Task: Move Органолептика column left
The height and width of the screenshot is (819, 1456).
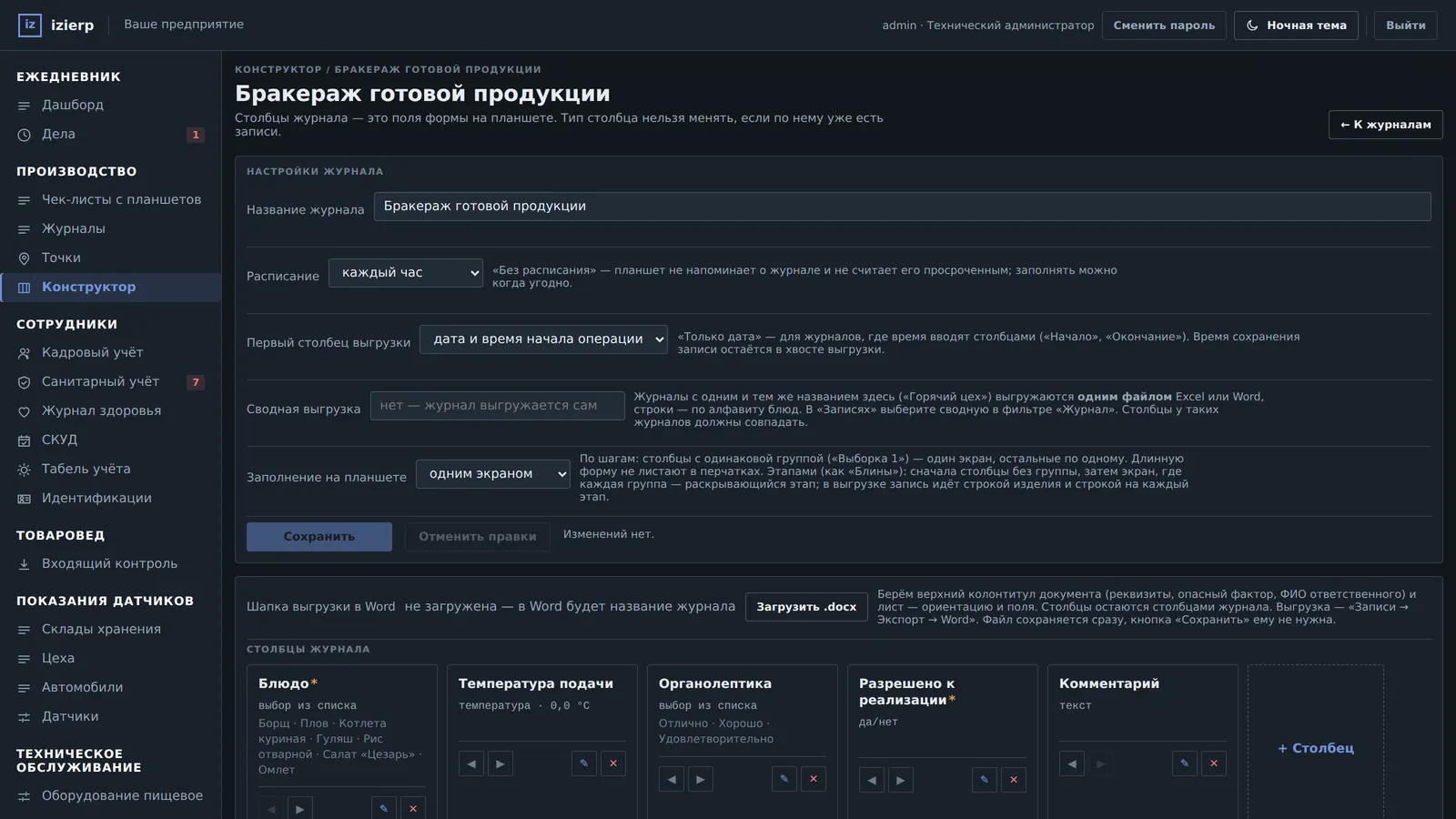Action: [x=672, y=779]
